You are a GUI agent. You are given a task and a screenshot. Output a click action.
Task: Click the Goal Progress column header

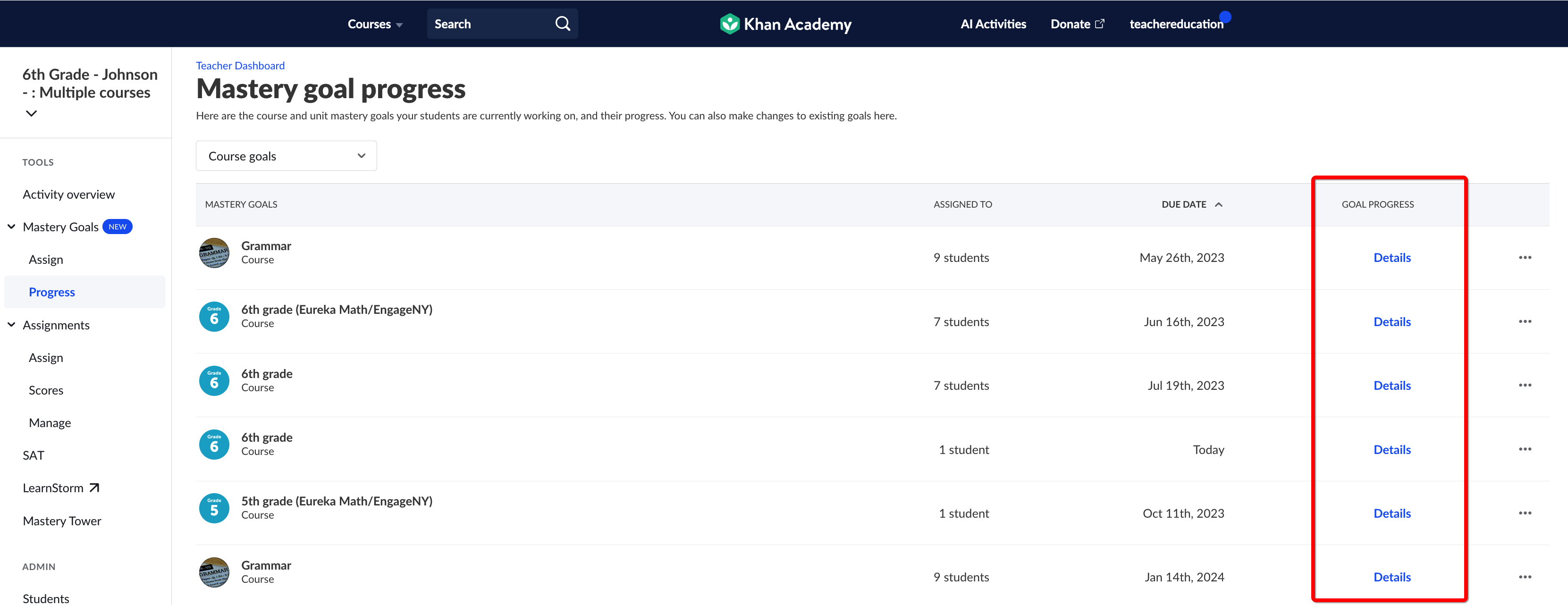pos(1377,204)
